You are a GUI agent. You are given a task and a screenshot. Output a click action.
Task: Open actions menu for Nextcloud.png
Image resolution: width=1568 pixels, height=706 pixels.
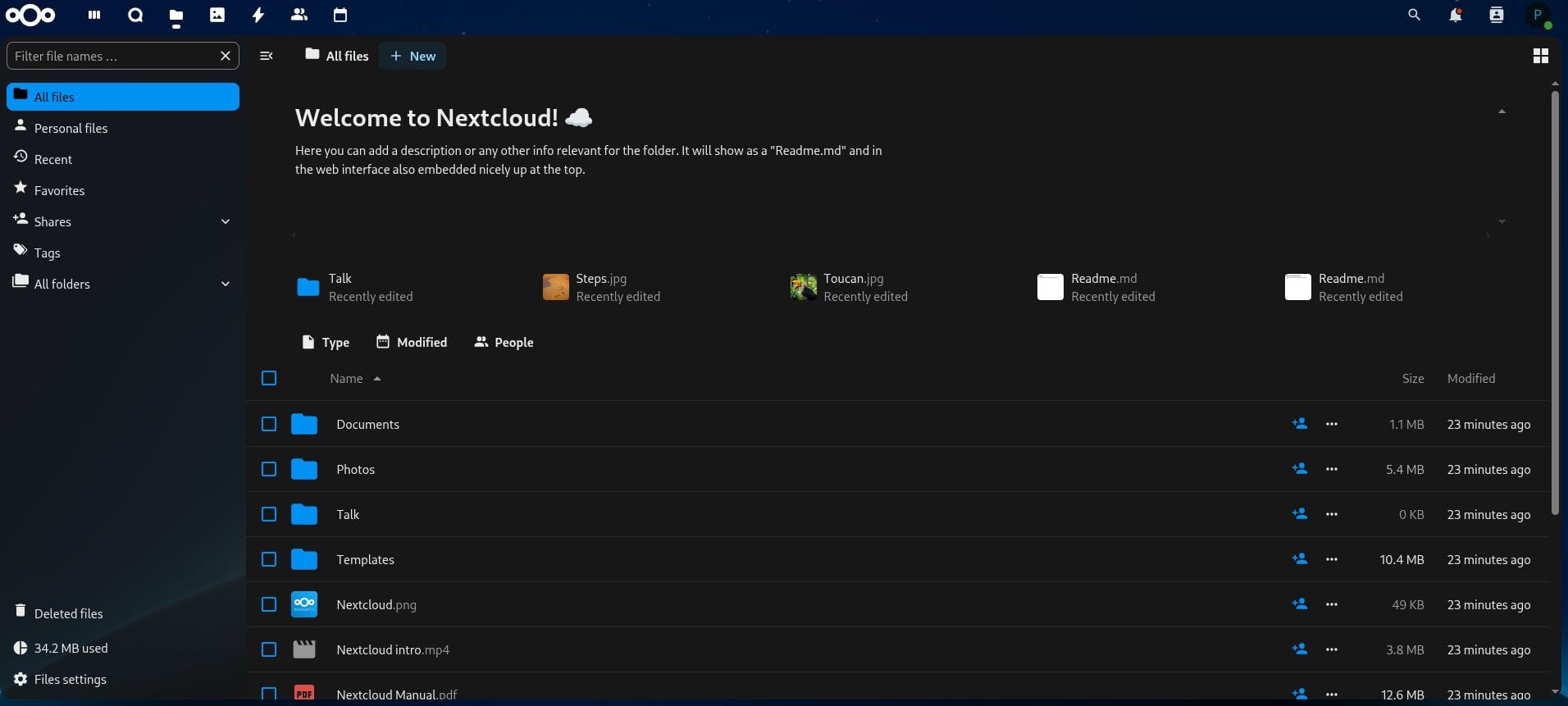pyautogui.click(x=1332, y=604)
